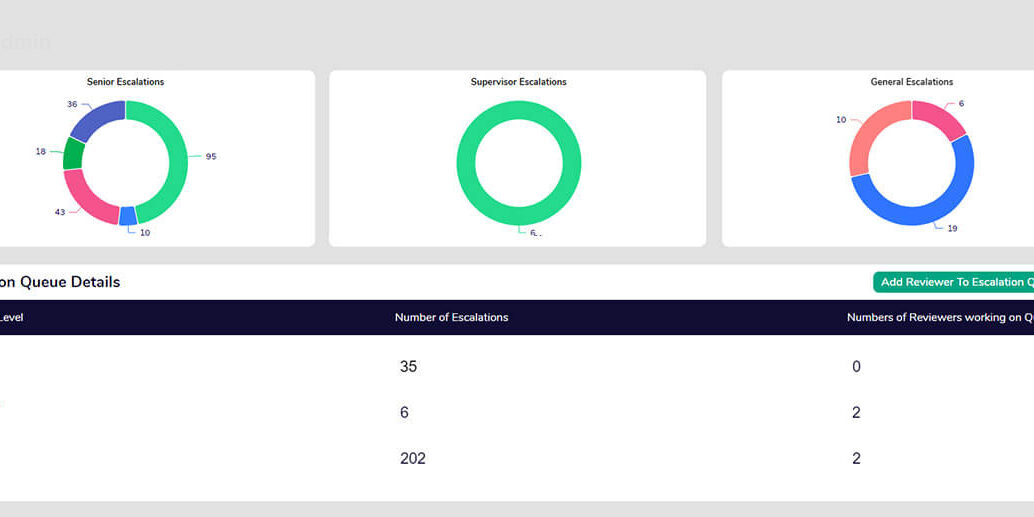Select the 202 escalations table cell
1034x517 pixels.
click(x=412, y=459)
